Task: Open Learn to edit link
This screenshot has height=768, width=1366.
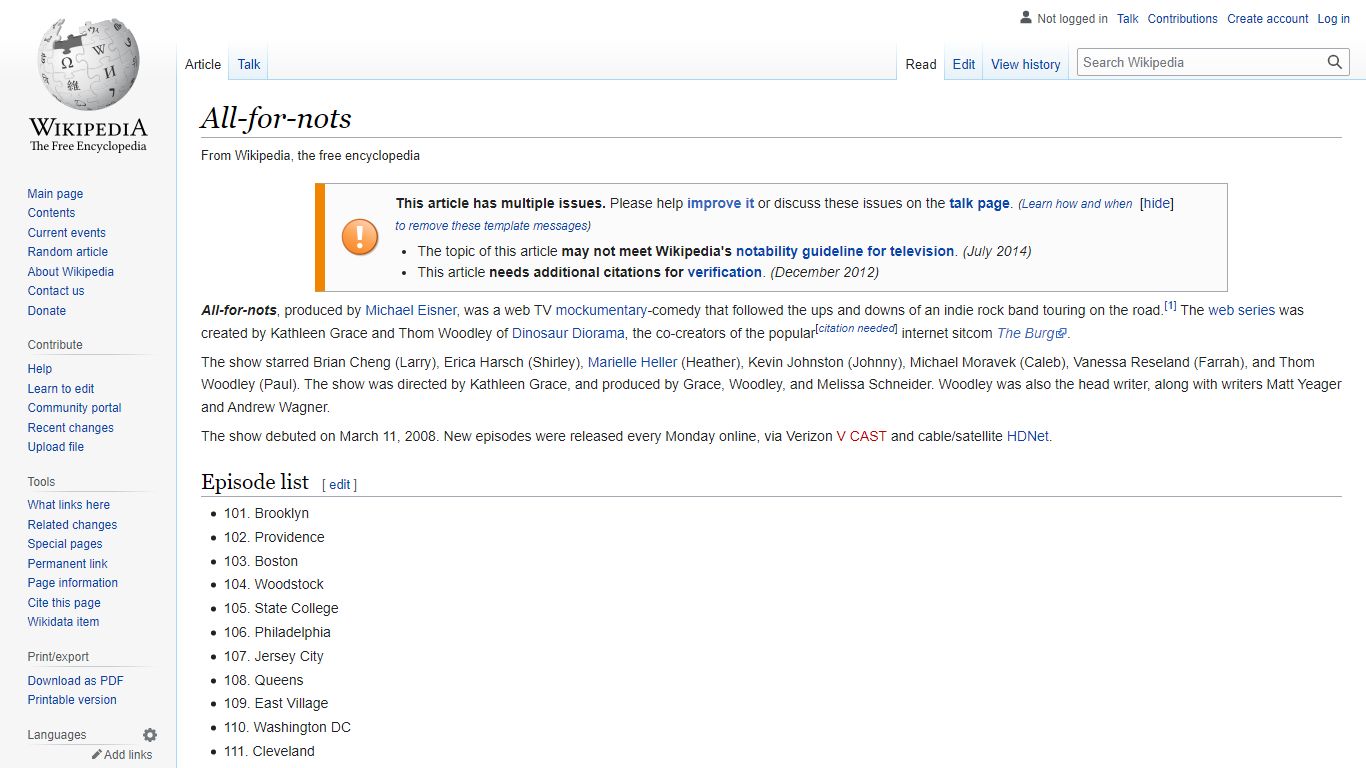Action: pos(61,389)
